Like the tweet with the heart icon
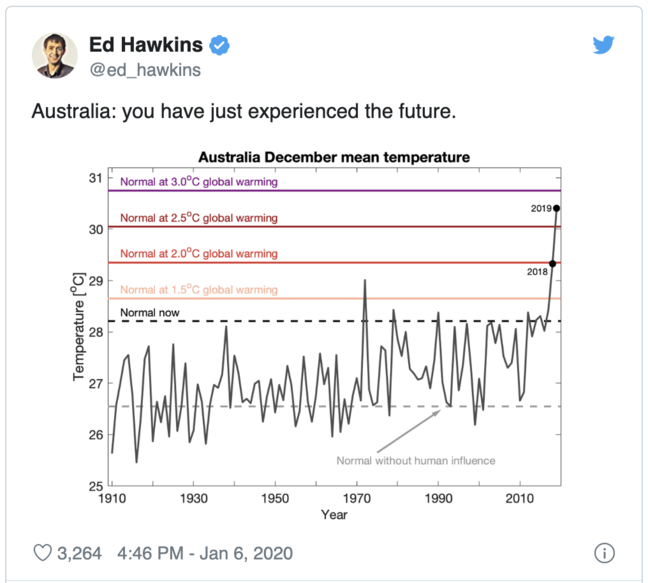 point(43,552)
